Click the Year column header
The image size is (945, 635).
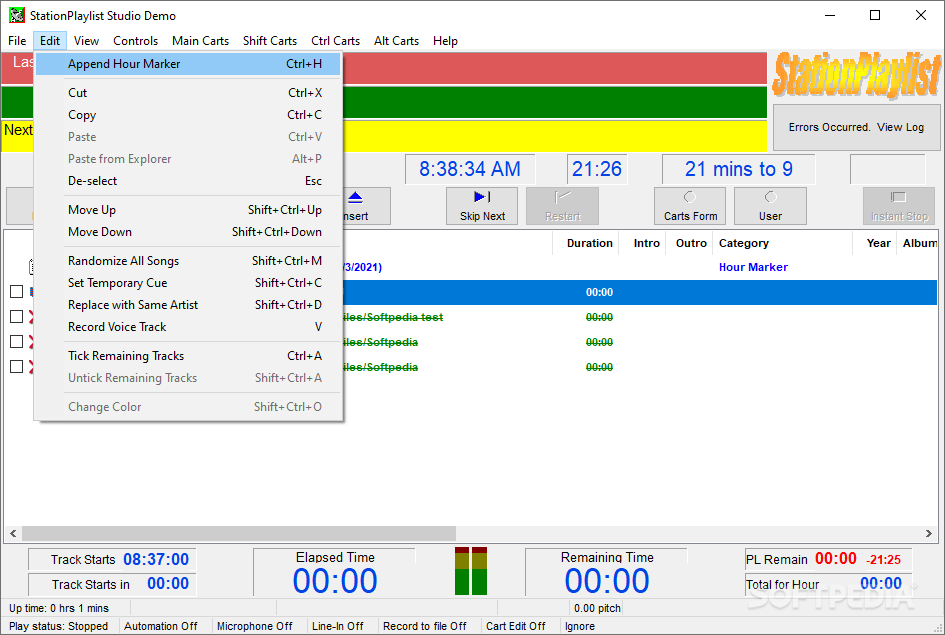[x=875, y=243]
